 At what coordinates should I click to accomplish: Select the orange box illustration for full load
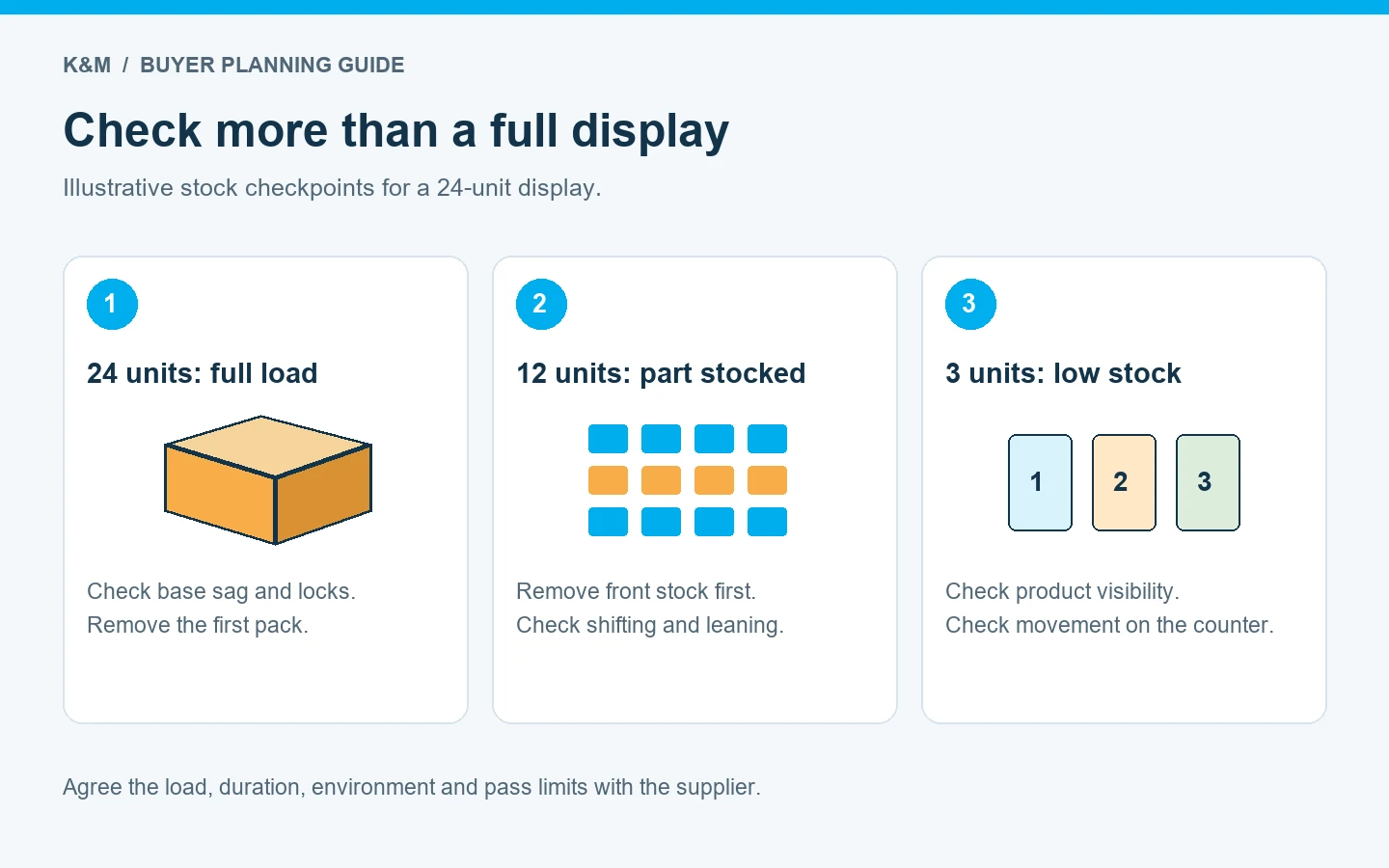[268, 480]
